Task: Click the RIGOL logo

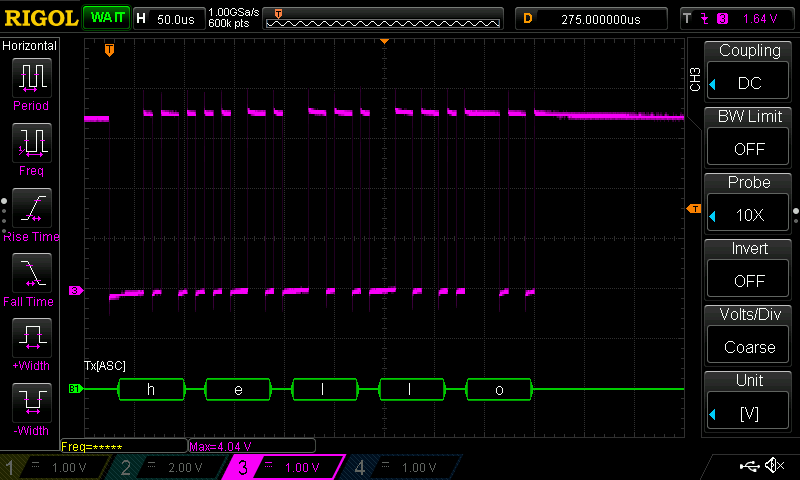Action: (x=40, y=18)
